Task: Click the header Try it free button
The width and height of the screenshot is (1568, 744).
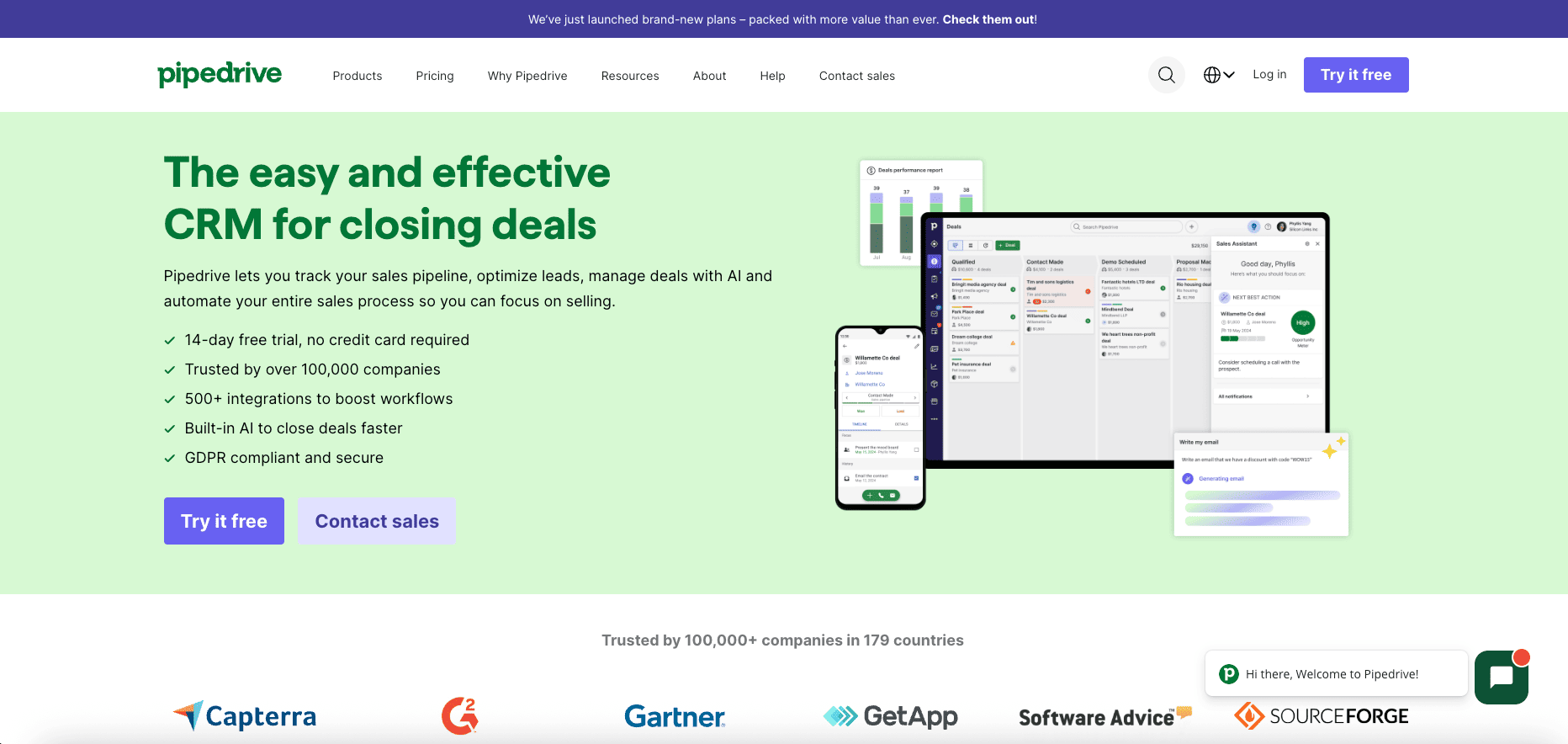Action: [1355, 75]
